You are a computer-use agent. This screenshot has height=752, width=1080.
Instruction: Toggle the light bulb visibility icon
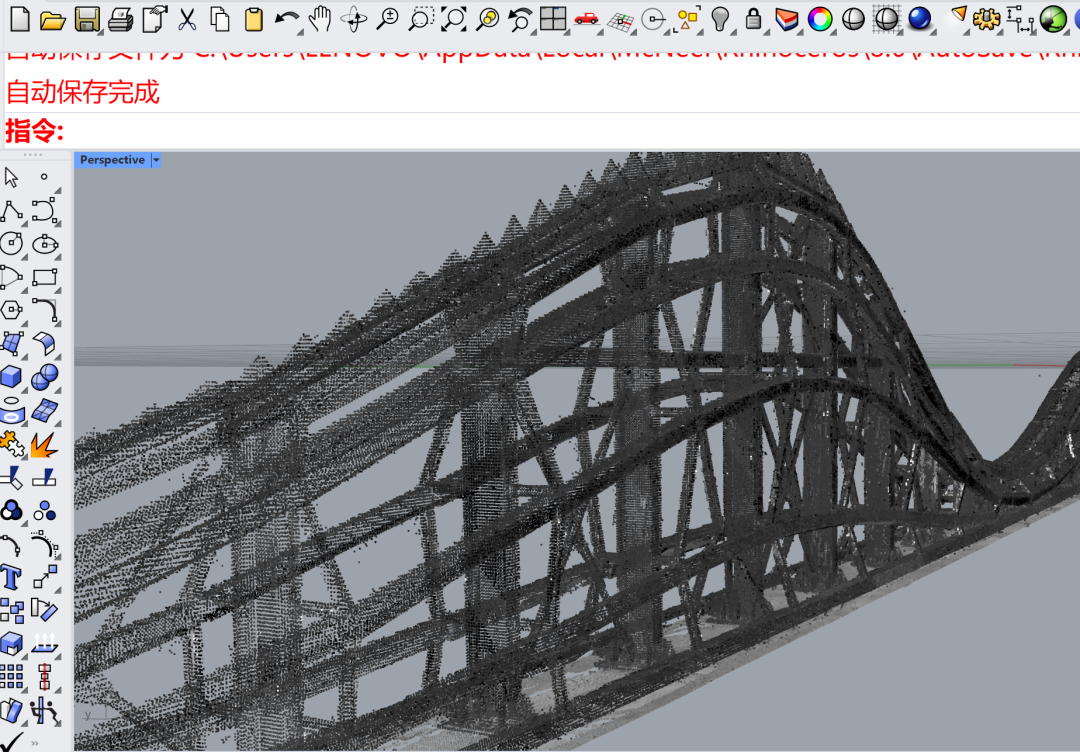coord(720,19)
